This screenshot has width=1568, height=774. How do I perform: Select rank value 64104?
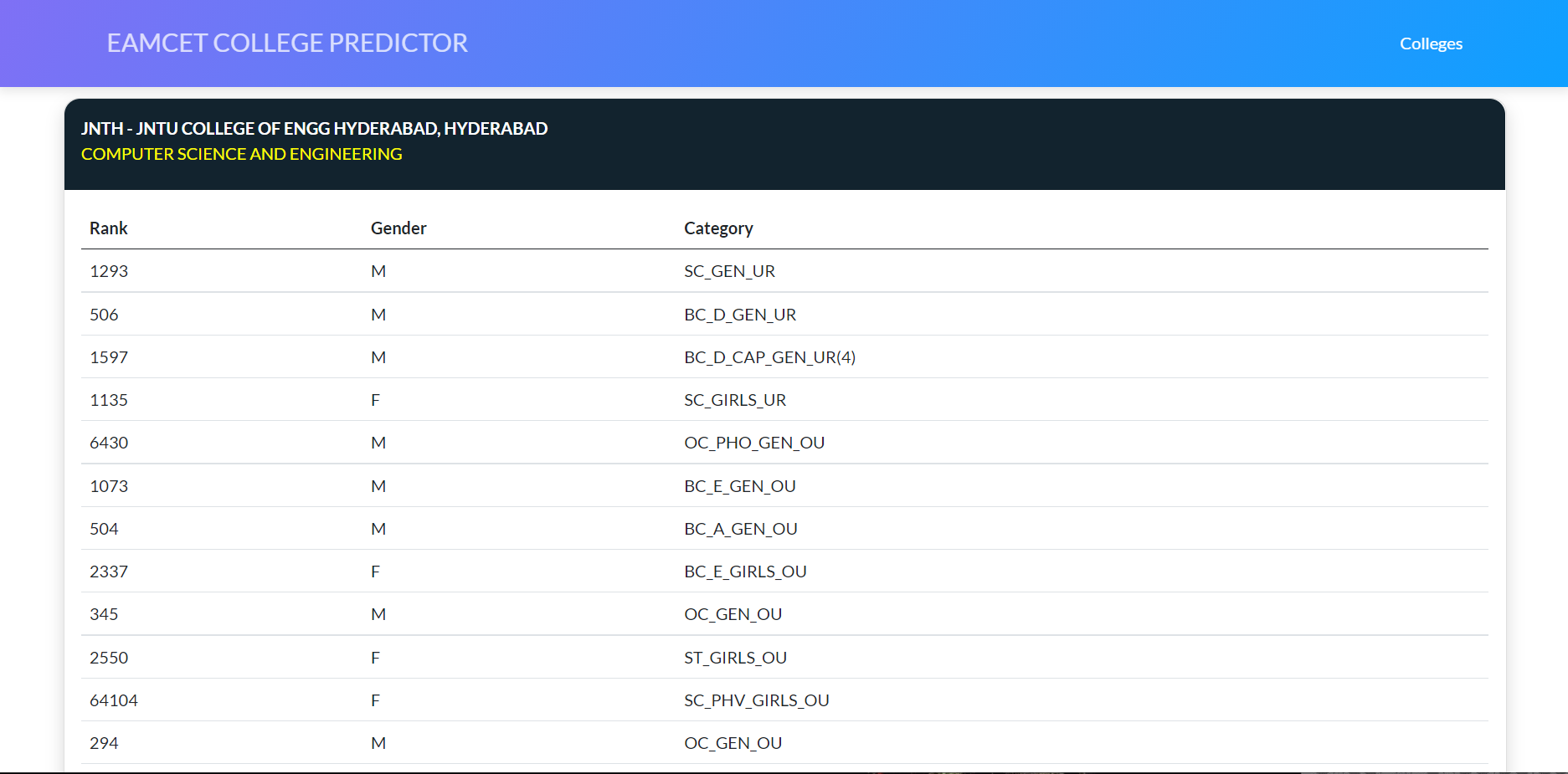(114, 700)
